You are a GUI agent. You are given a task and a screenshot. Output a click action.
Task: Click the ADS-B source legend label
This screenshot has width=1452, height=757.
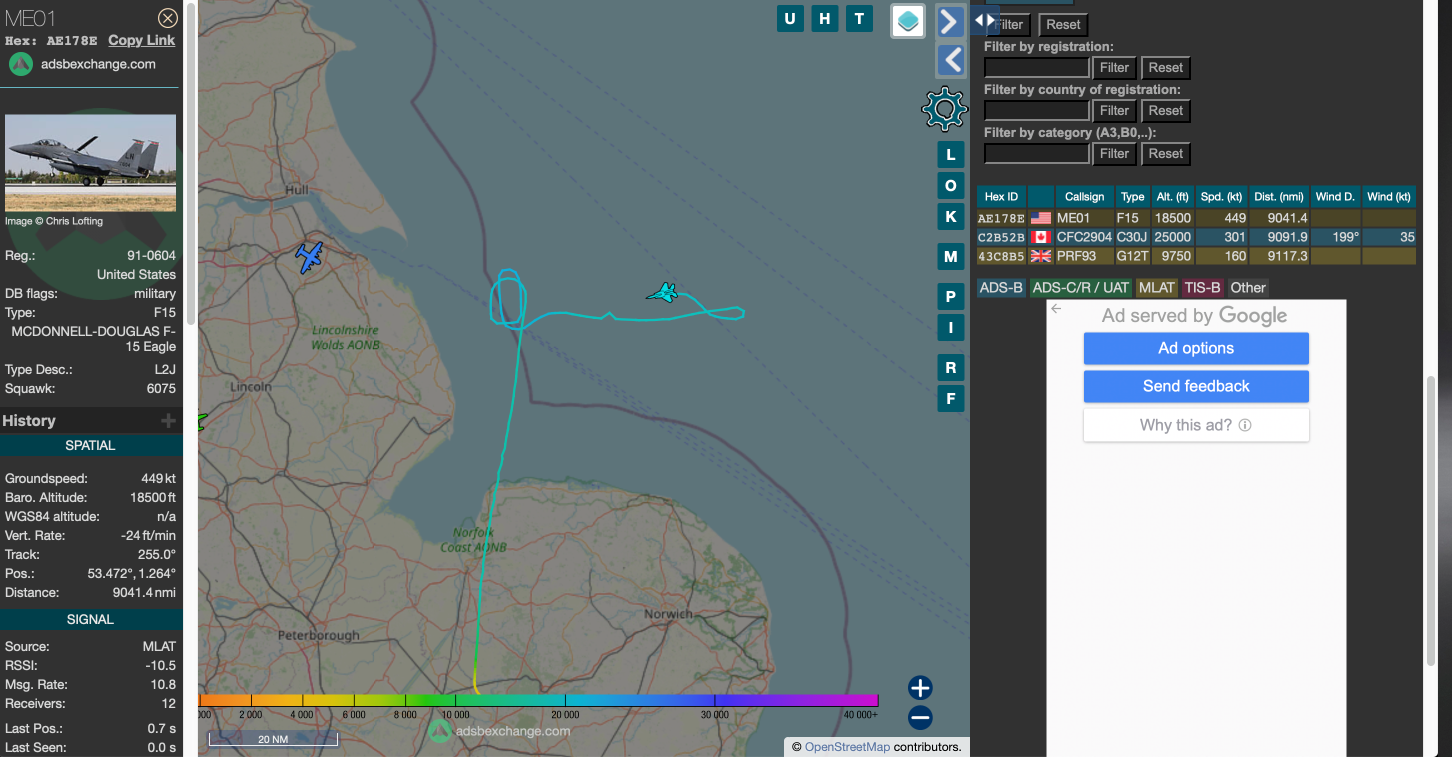click(1001, 288)
